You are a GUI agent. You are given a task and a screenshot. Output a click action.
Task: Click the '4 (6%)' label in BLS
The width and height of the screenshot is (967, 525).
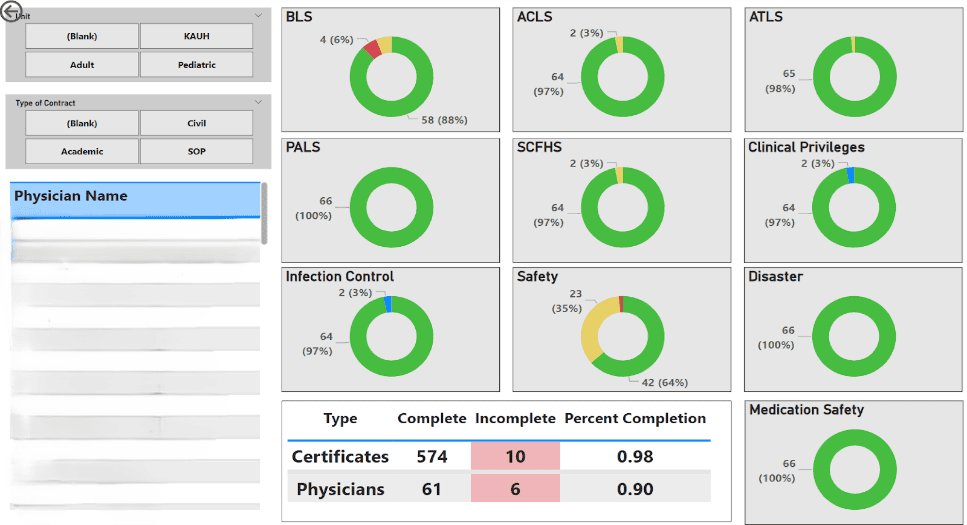[x=336, y=39]
